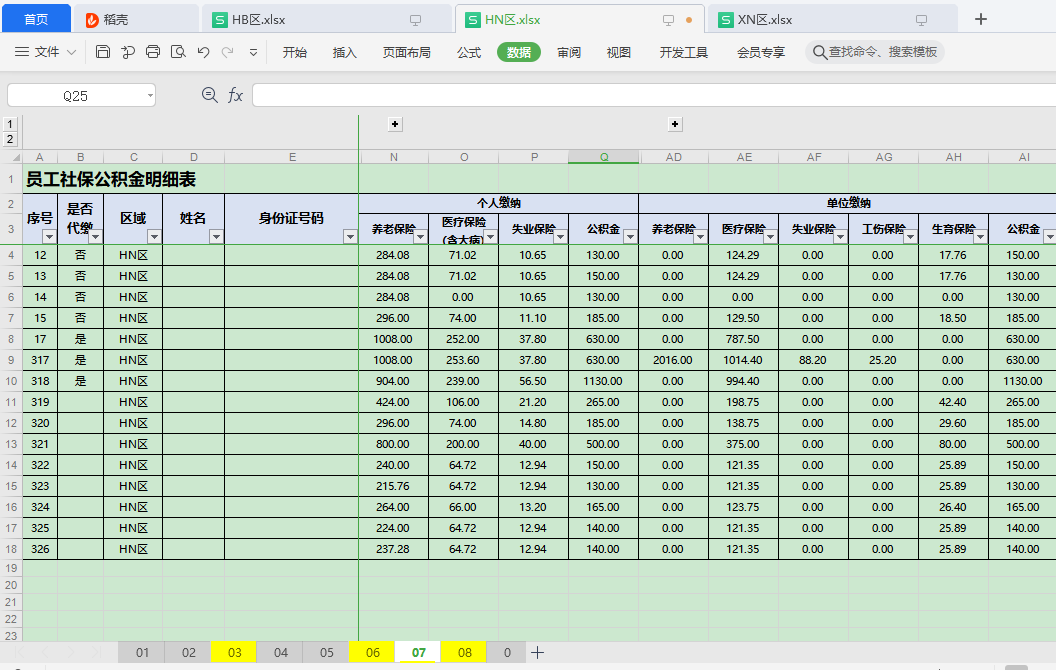Switch to the 开始 ribbon tab

(x=294, y=52)
